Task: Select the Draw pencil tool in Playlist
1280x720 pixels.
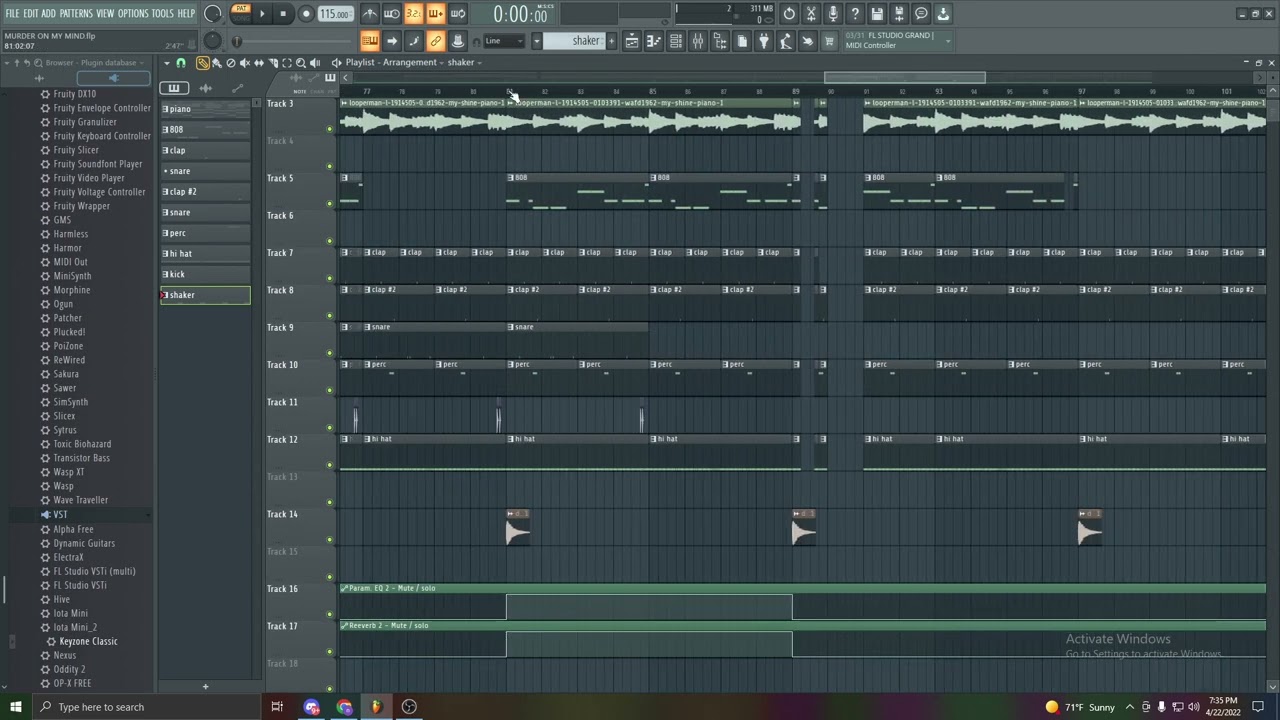Action: pos(203,63)
